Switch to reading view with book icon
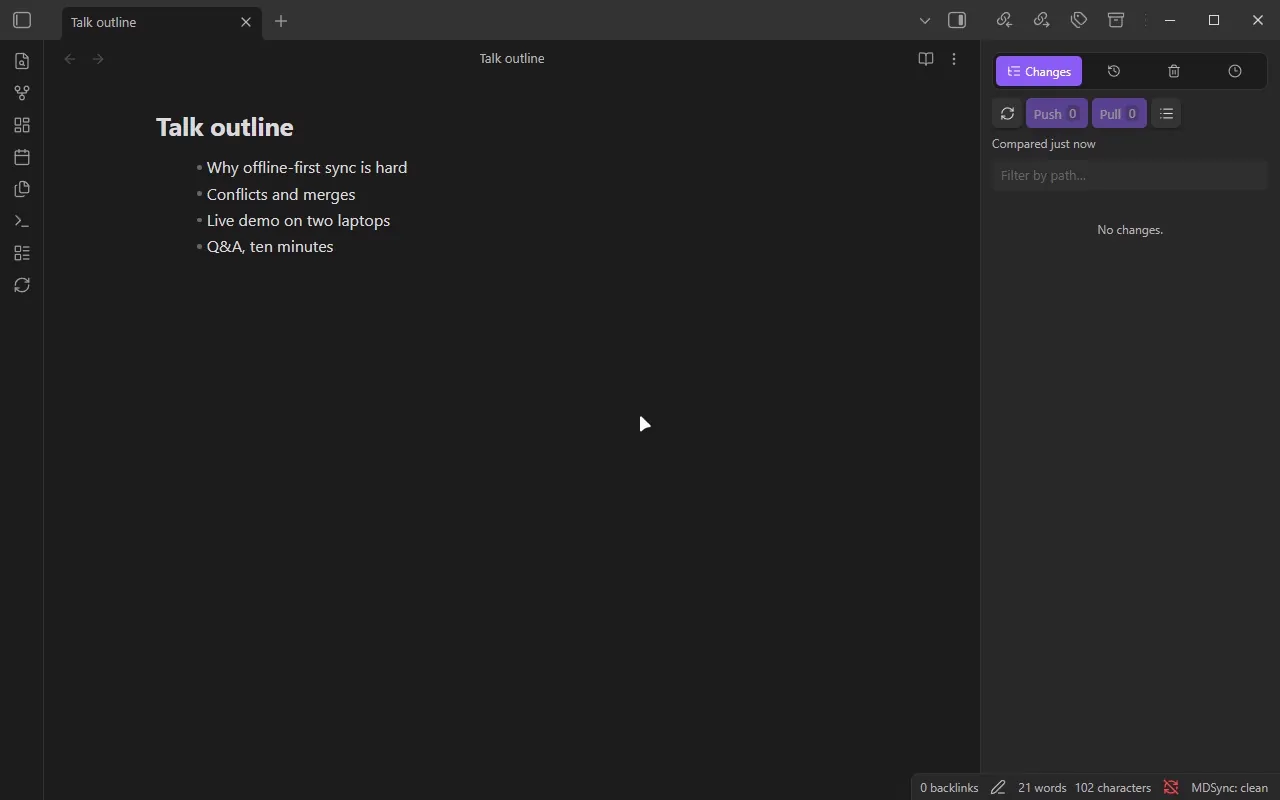The width and height of the screenshot is (1280, 800). pos(926,59)
